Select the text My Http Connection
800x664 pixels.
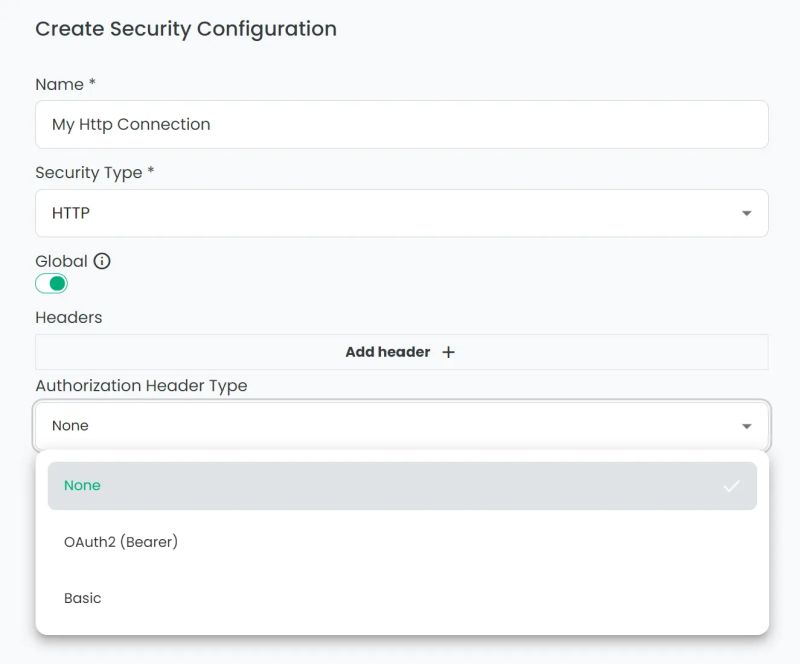click(x=131, y=124)
